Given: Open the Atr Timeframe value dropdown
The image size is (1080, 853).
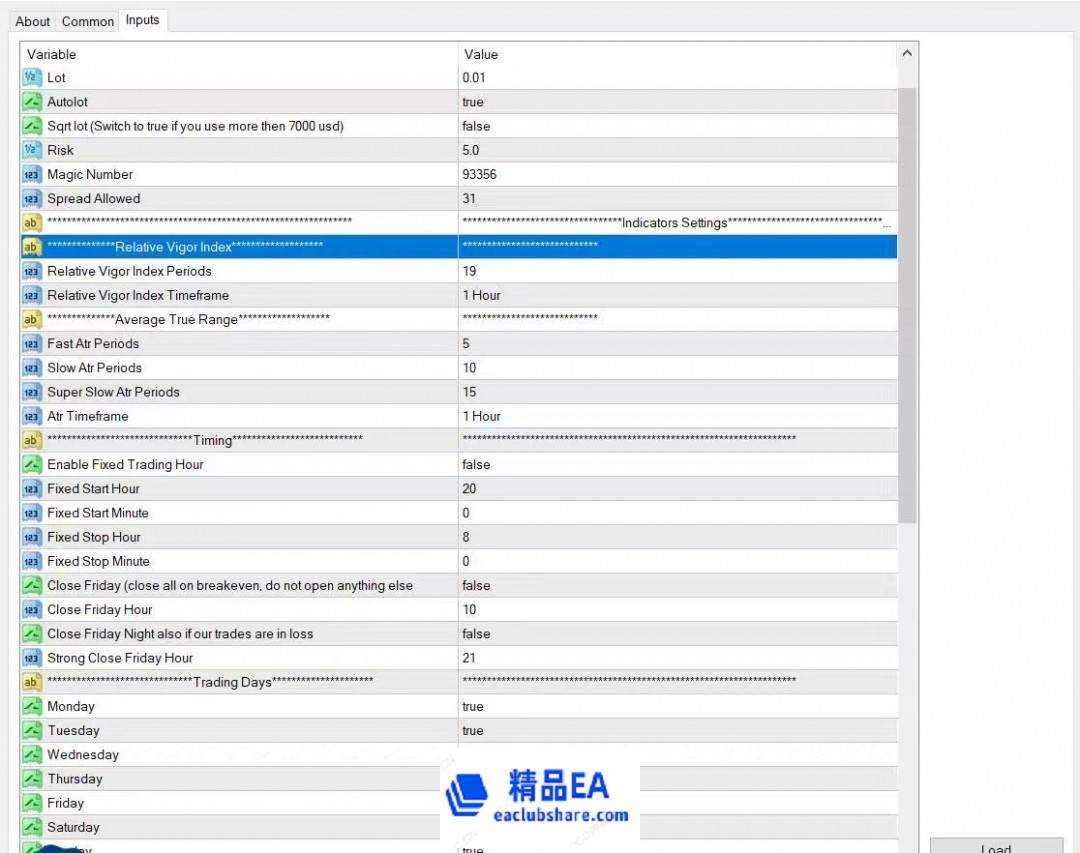Looking at the screenshot, I should pyautogui.click(x=677, y=416).
